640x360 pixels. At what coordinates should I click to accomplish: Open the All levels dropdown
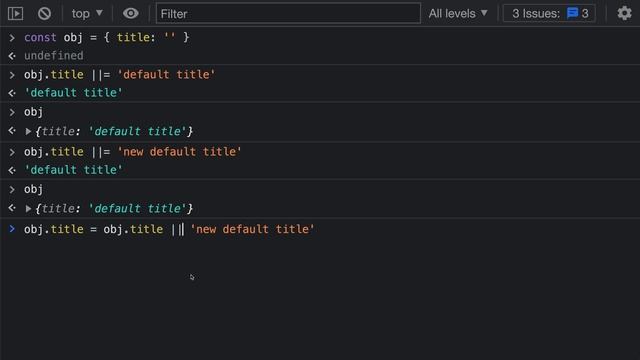[458, 13]
